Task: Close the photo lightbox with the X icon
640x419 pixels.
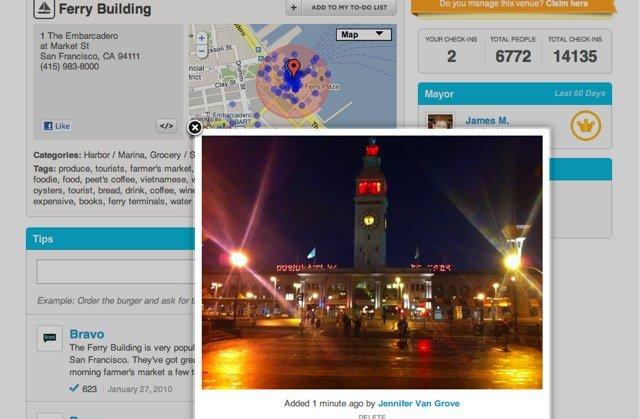Action: point(195,128)
